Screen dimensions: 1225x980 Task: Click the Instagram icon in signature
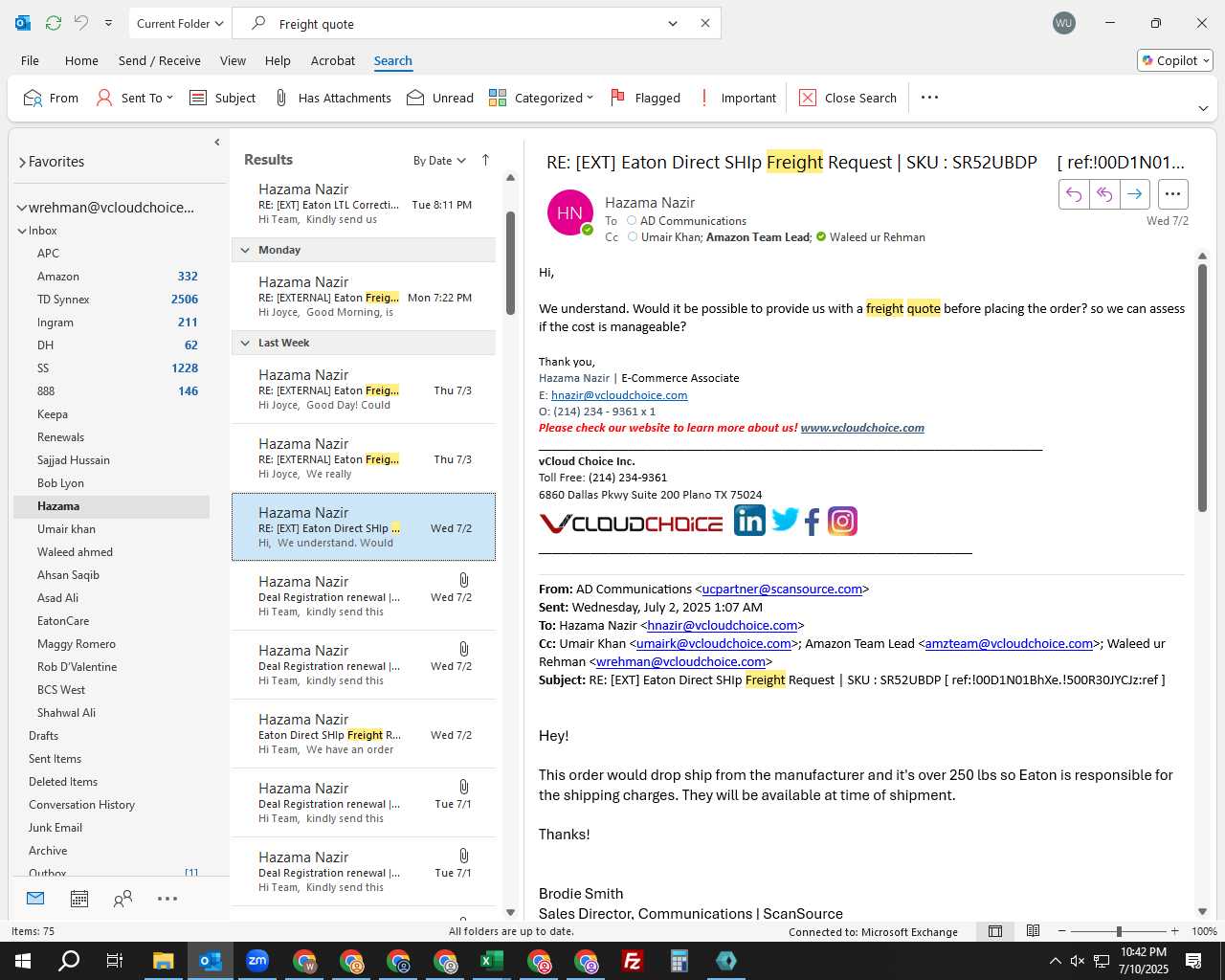[x=842, y=522]
